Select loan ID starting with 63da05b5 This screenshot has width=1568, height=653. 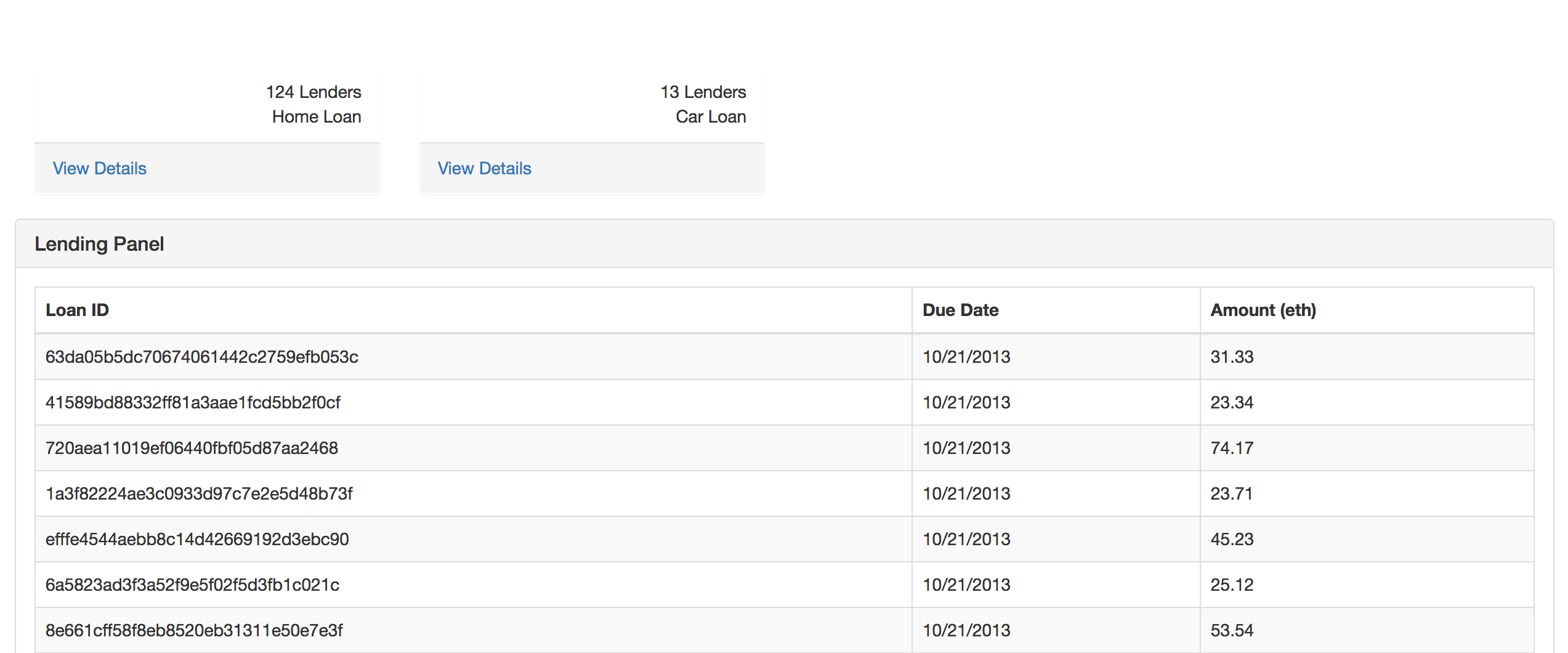pyautogui.click(x=202, y=357)
